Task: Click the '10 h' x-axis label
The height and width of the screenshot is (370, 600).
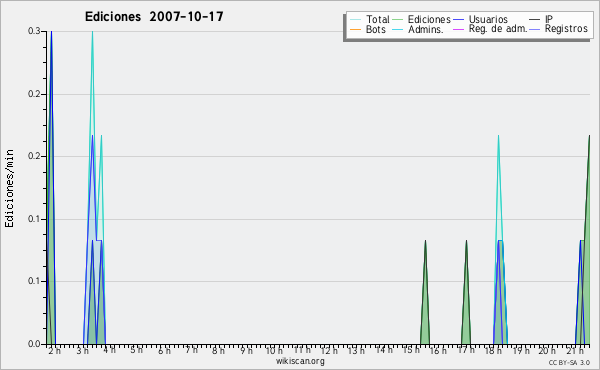Action: (274, 351)
